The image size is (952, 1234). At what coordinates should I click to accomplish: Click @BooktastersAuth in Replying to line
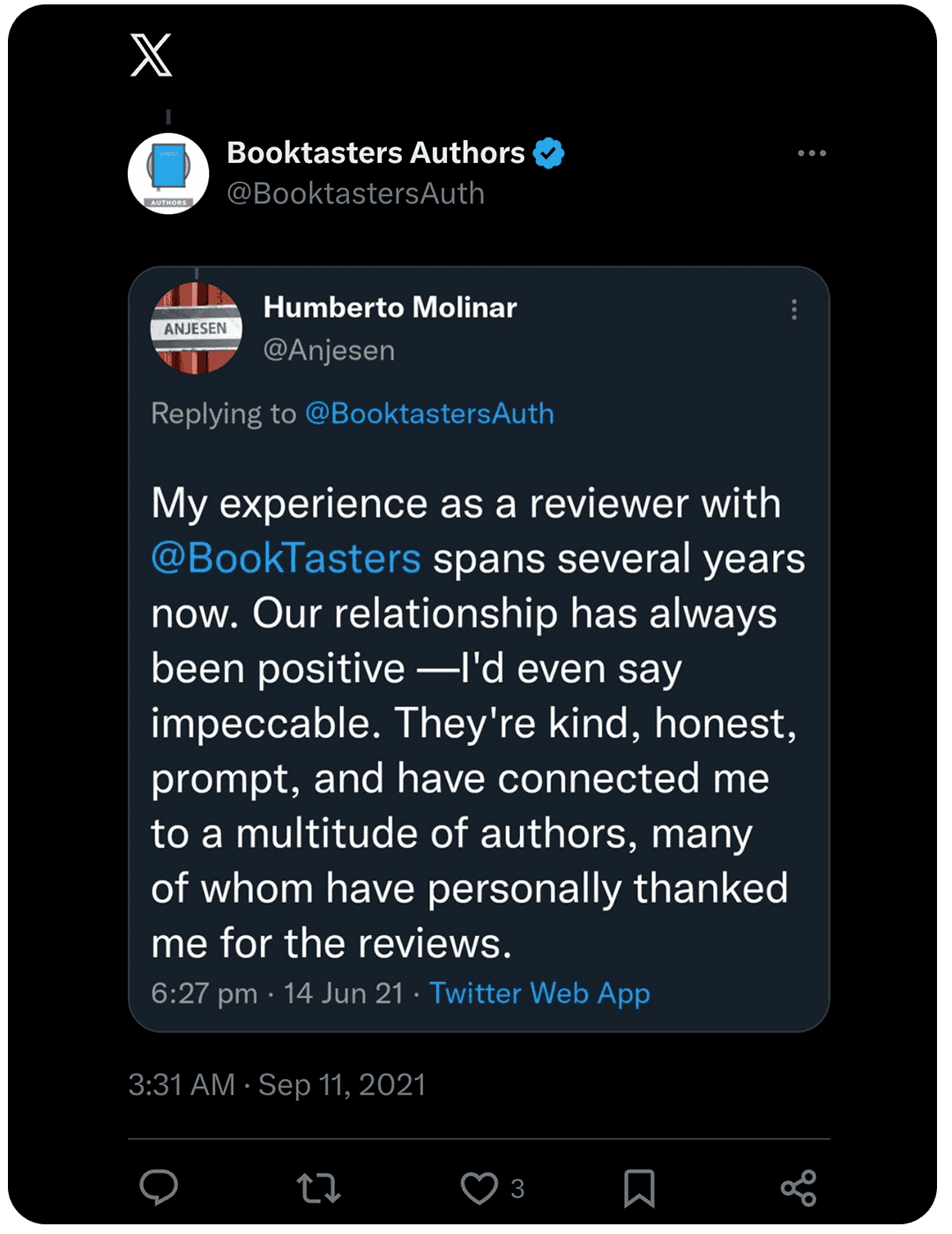pos(429,413)
